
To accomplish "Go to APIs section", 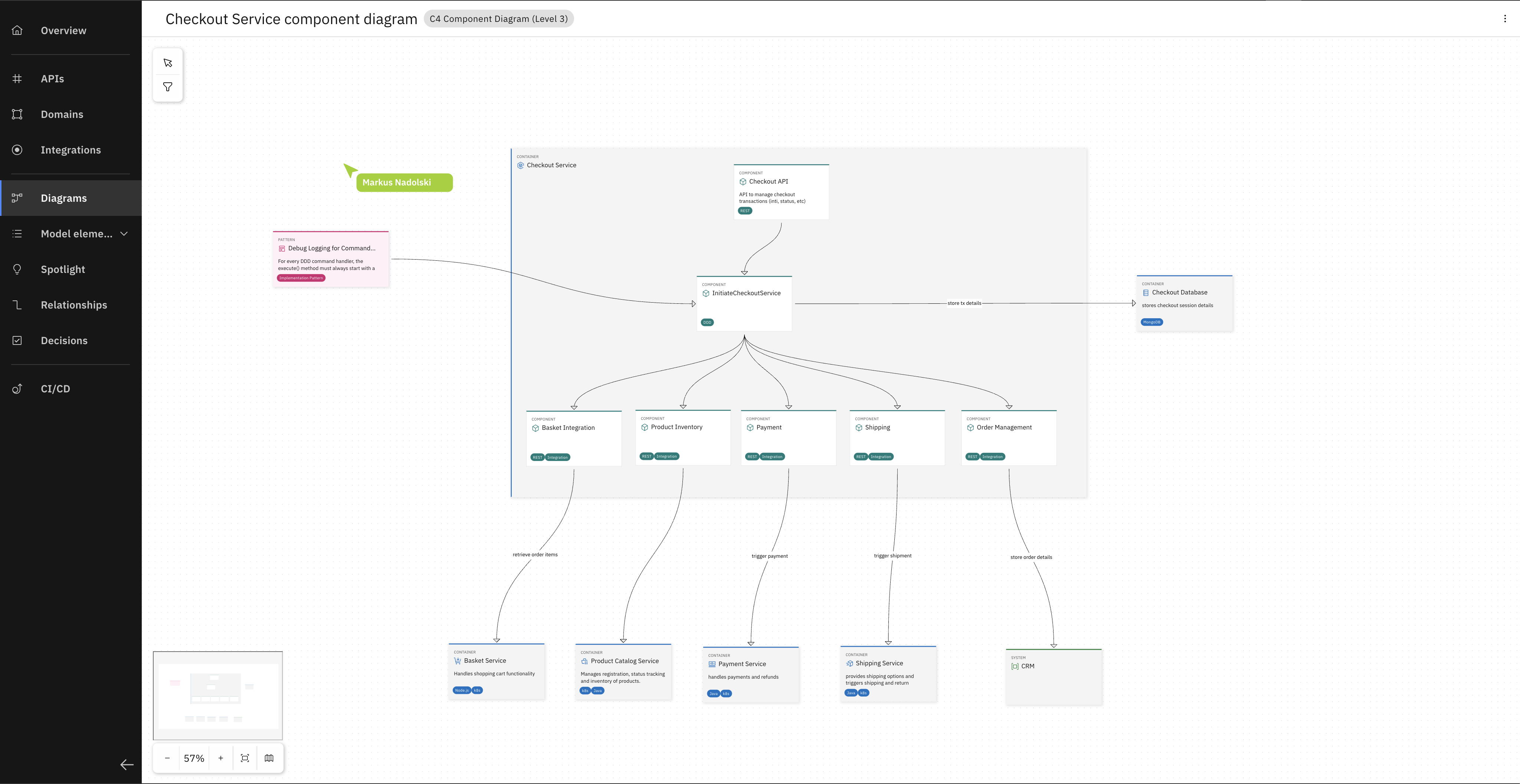I will pos(52,79).
